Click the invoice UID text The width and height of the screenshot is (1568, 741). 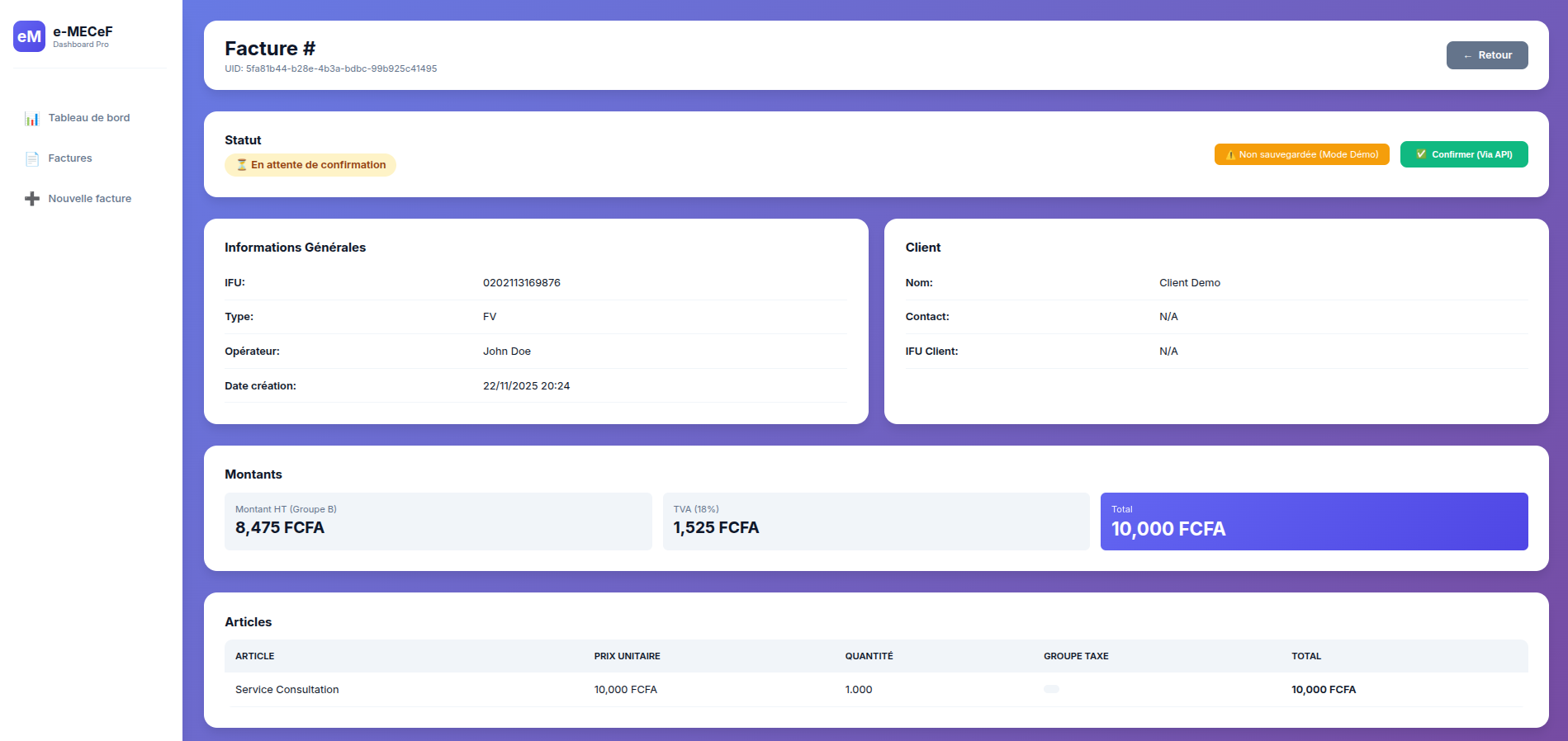click(x=331, y=69)
